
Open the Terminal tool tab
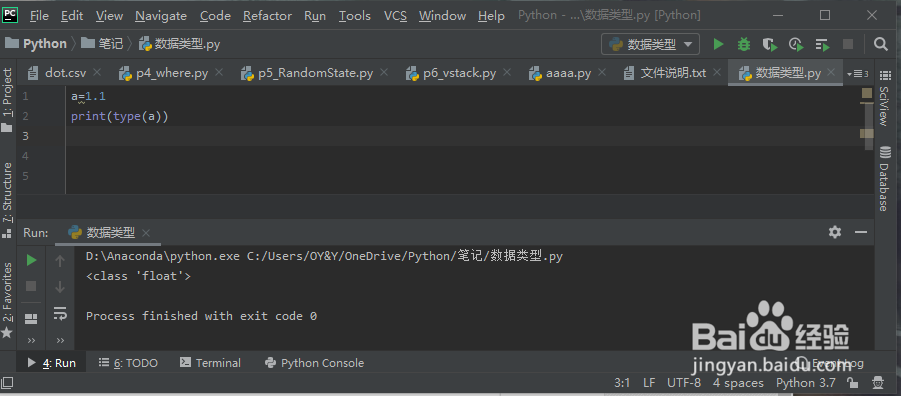210,363
